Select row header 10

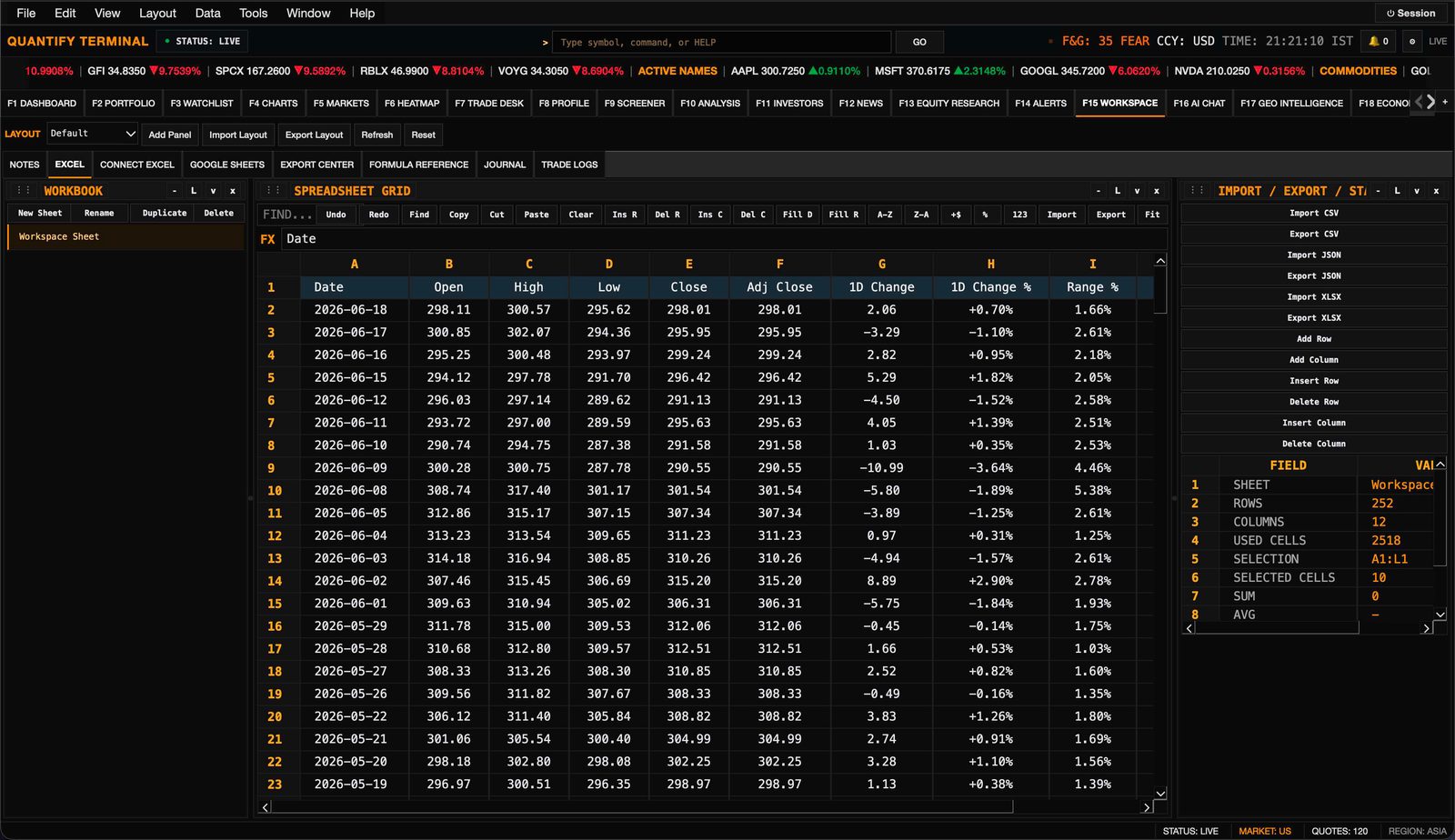[275, 491]
